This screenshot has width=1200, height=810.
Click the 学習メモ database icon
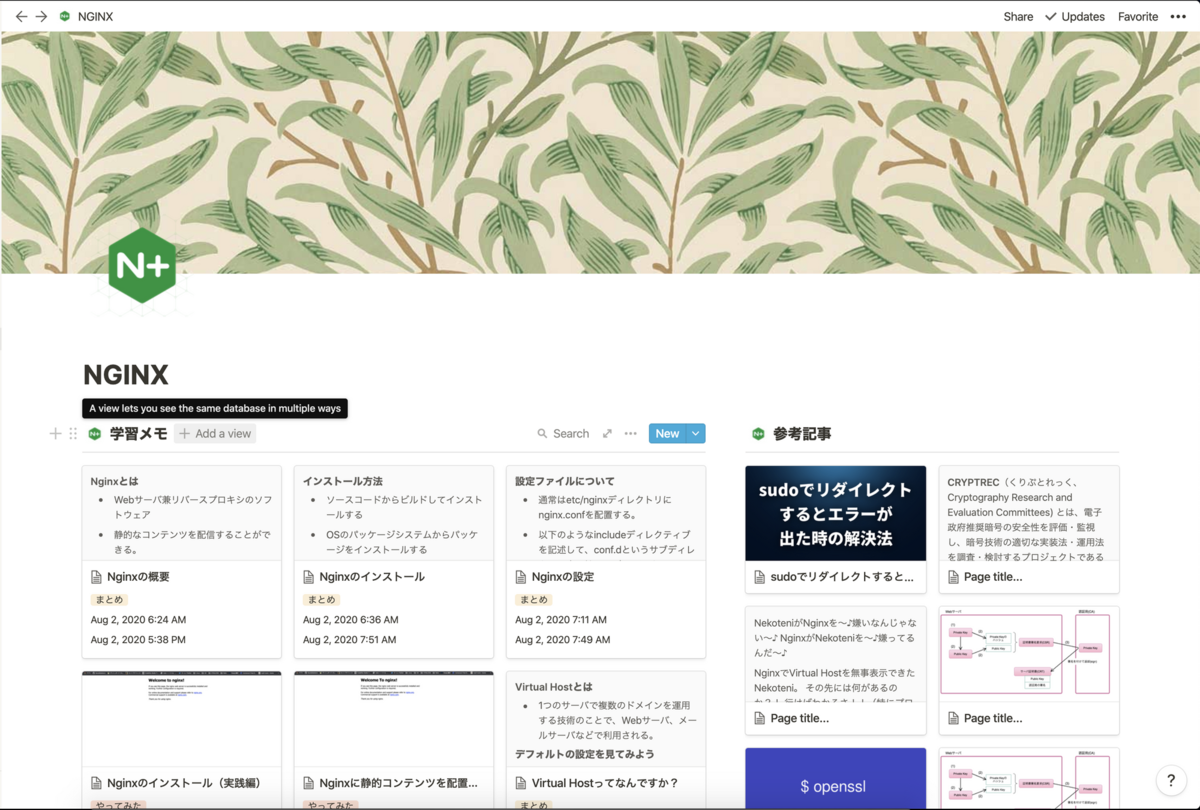(95, 433)
